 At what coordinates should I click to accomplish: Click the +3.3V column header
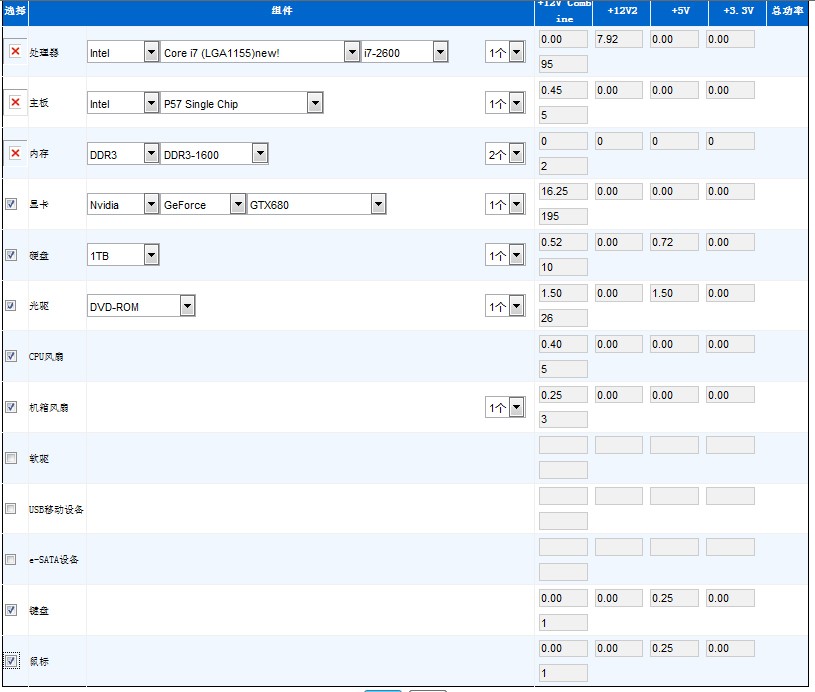(x=738, y=10)
